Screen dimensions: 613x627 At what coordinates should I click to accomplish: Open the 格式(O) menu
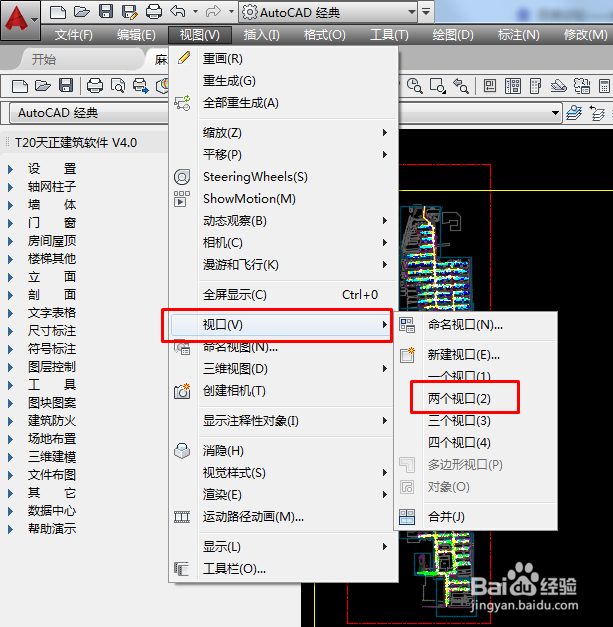click(x=324, y=35)
